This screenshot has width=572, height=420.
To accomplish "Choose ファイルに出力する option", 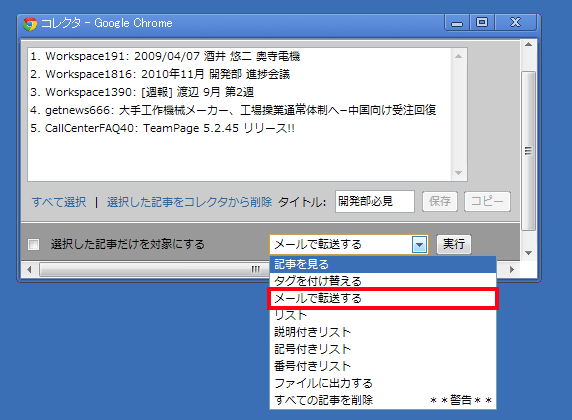I will 383,383.
